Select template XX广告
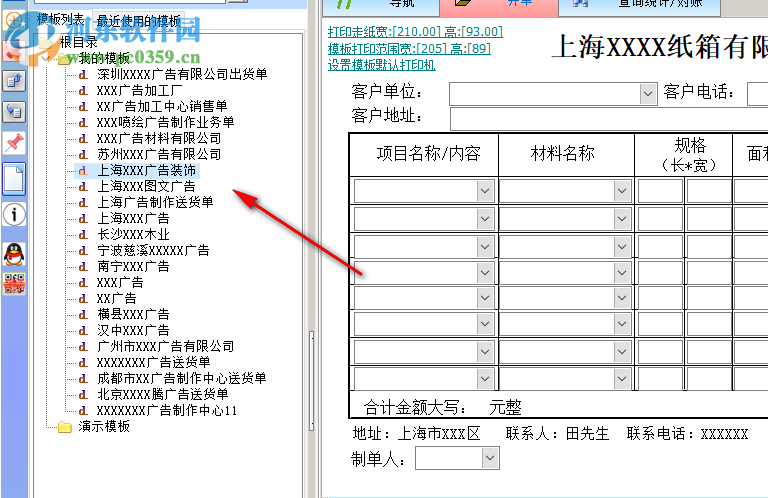The image size is (768, 498). click(116, 299)
